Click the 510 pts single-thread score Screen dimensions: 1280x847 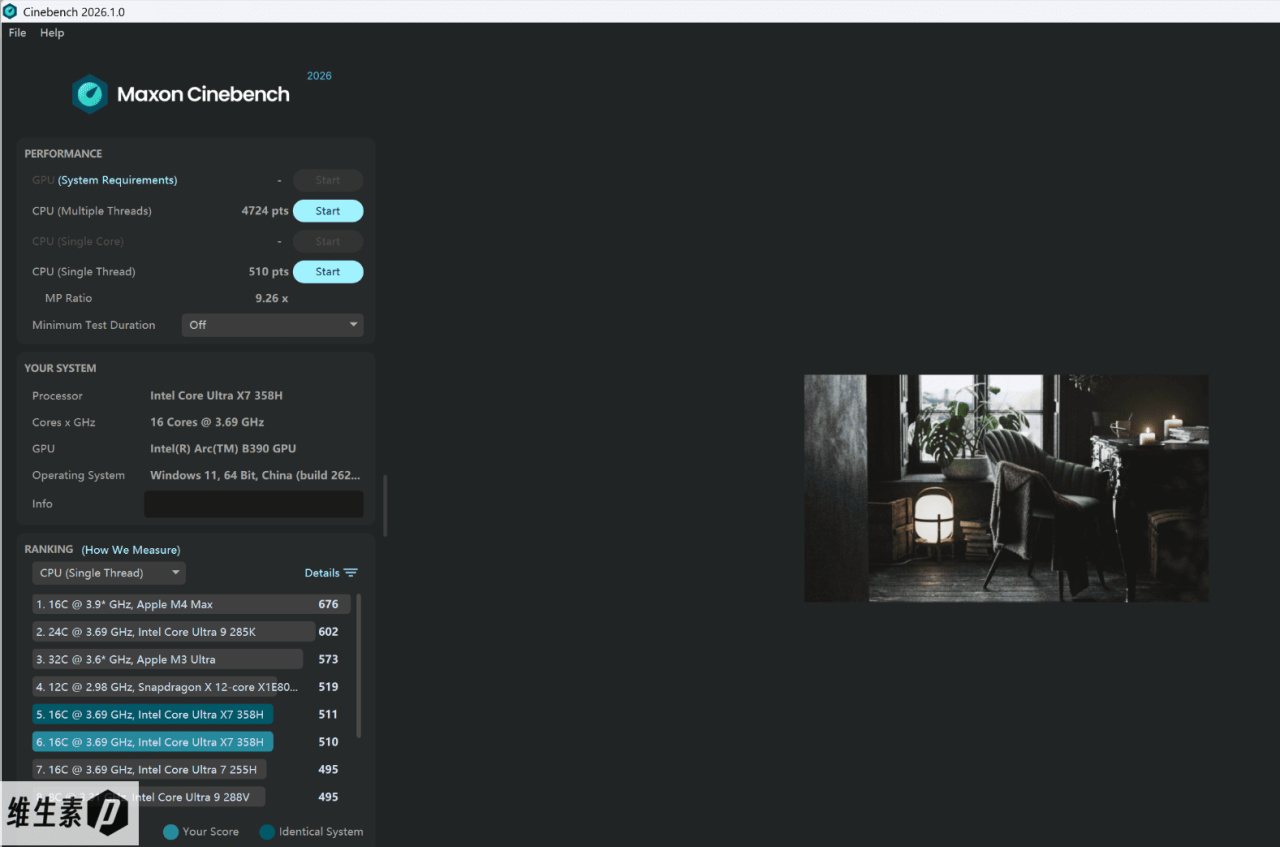[269, 272]
